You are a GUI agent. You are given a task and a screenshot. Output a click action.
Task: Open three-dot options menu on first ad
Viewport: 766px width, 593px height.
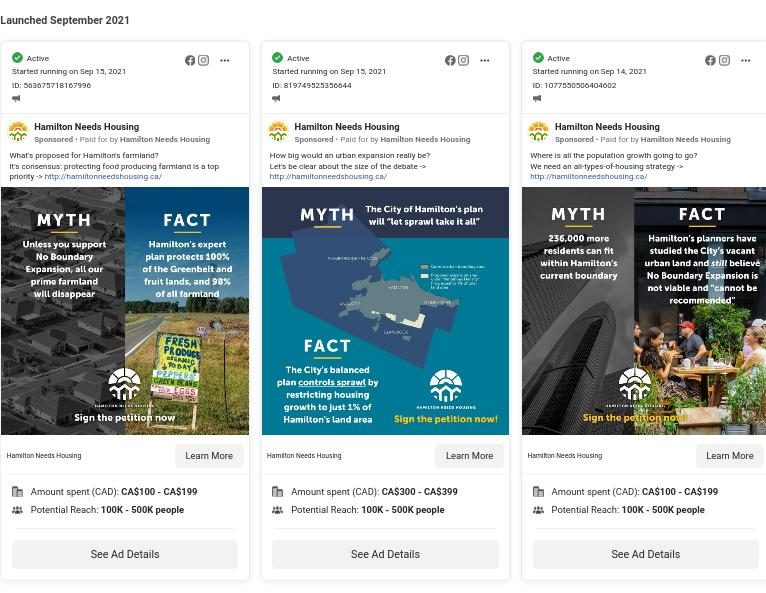224,61
